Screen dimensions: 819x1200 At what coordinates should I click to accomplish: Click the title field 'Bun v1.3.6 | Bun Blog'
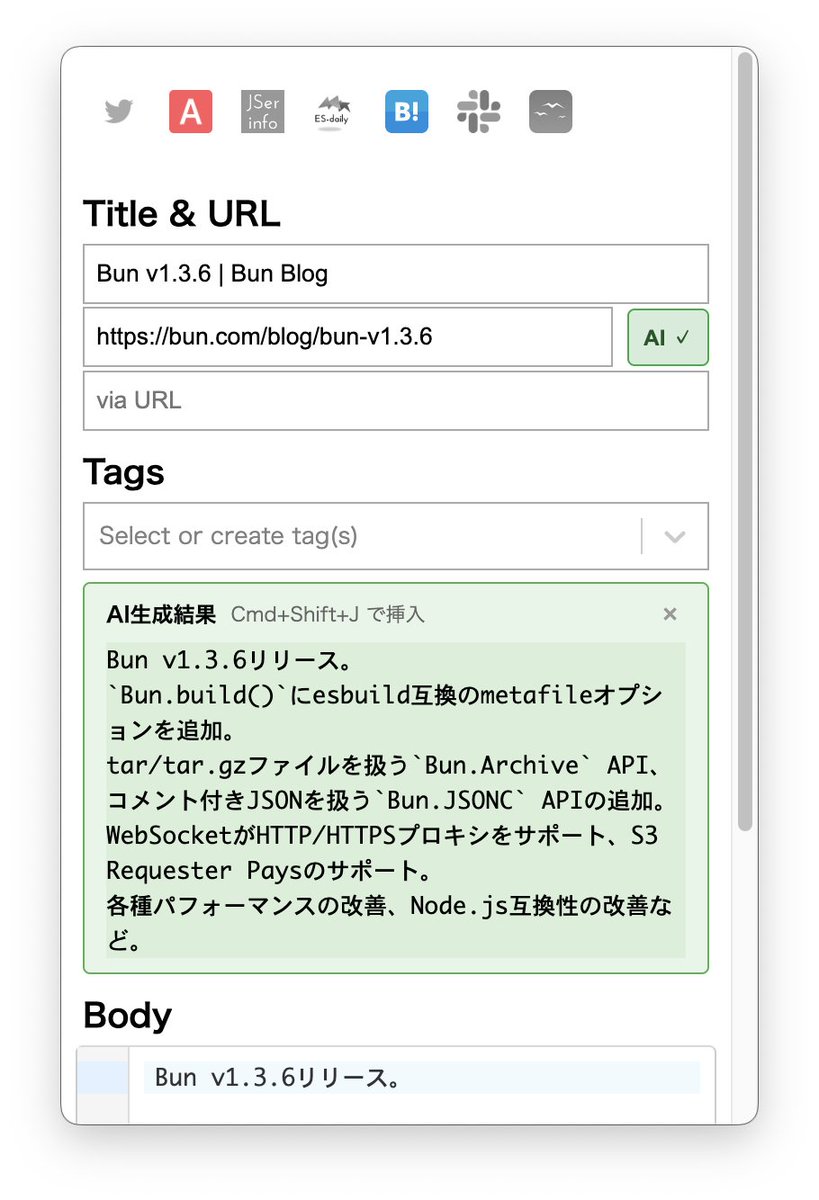tap(396, 274)
